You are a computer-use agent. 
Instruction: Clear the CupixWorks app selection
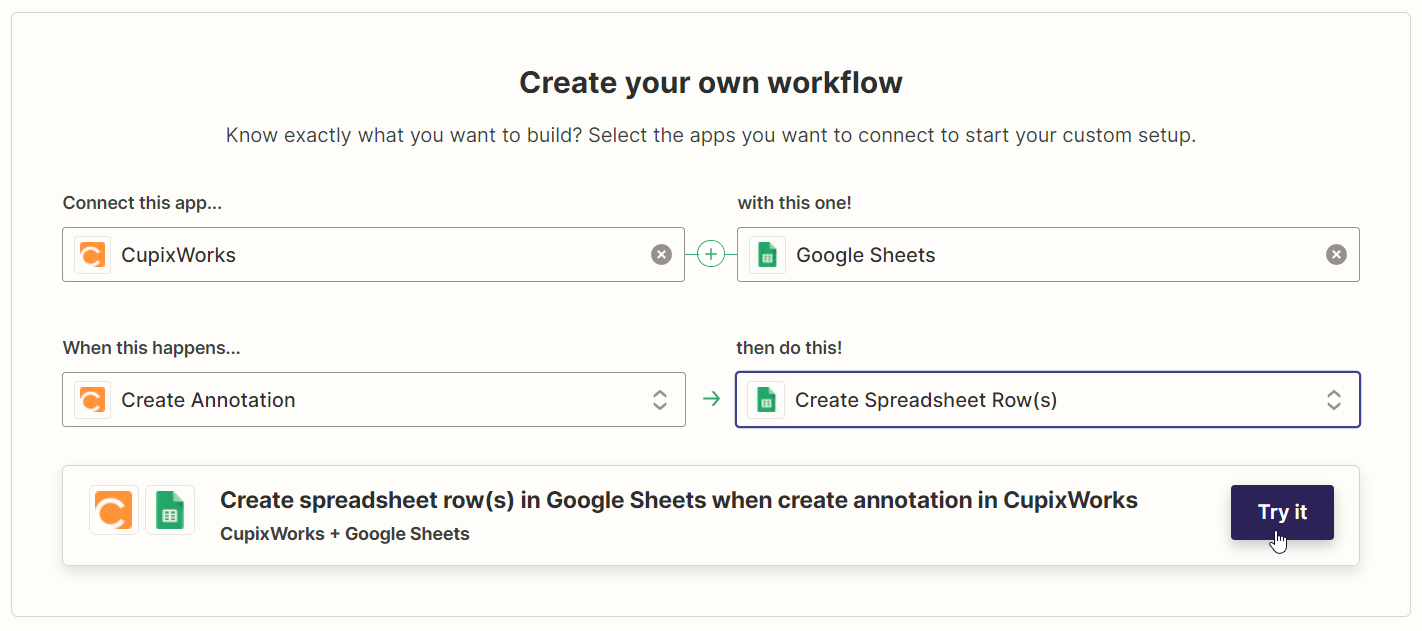[x=661, y=255]
